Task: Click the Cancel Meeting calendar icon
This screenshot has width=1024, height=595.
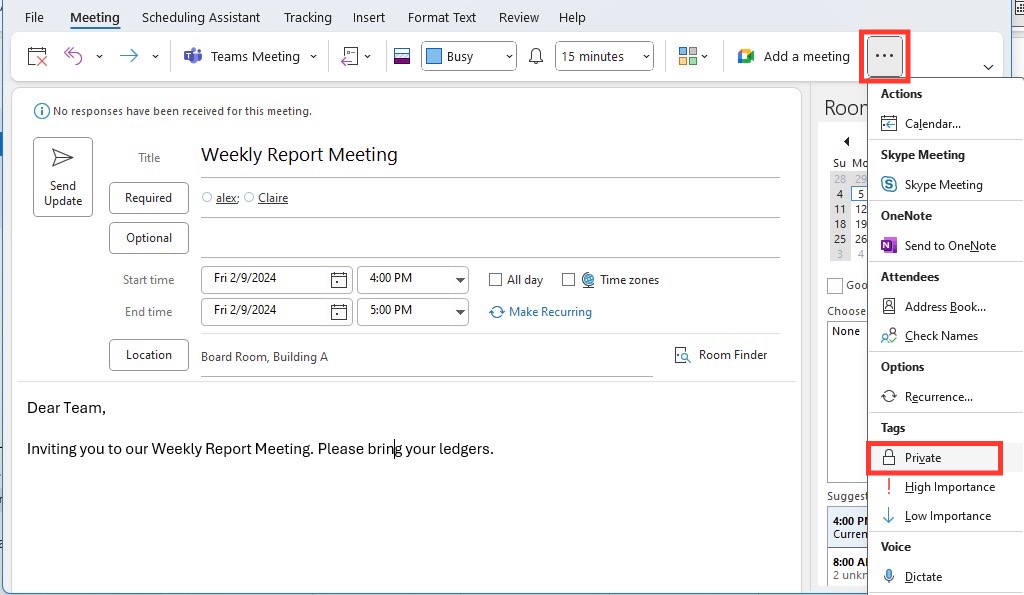Action: click(x=37, y=56)
